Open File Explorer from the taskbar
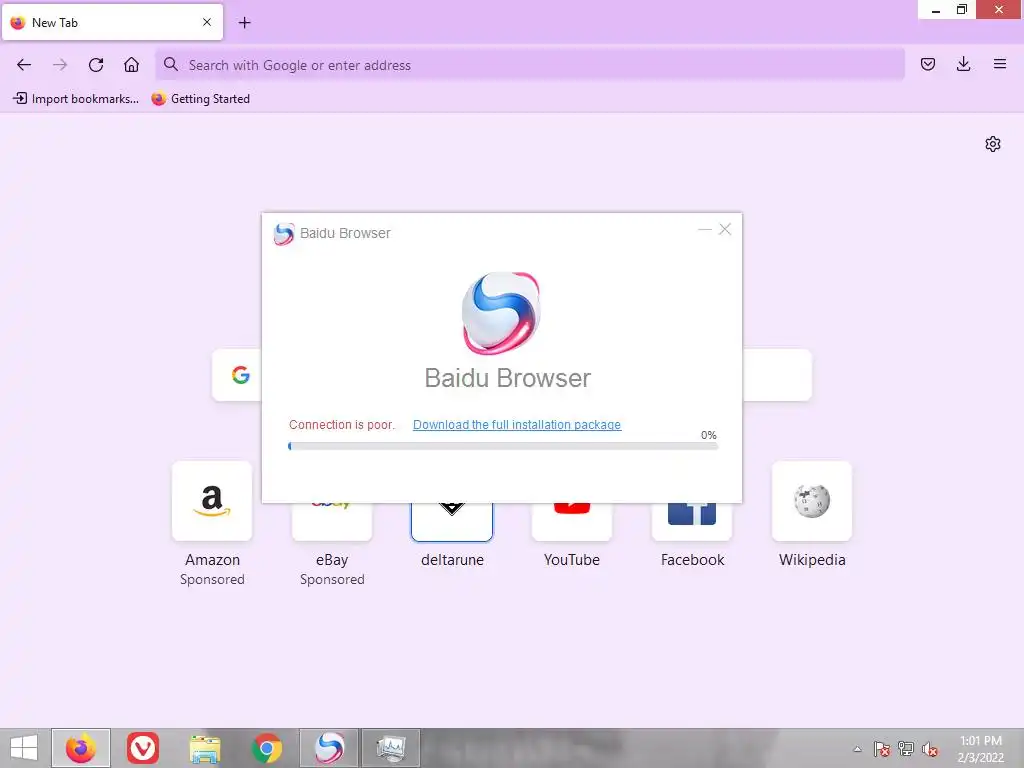The width and height of the screenshot is (1024, 768). coord(204,748)
